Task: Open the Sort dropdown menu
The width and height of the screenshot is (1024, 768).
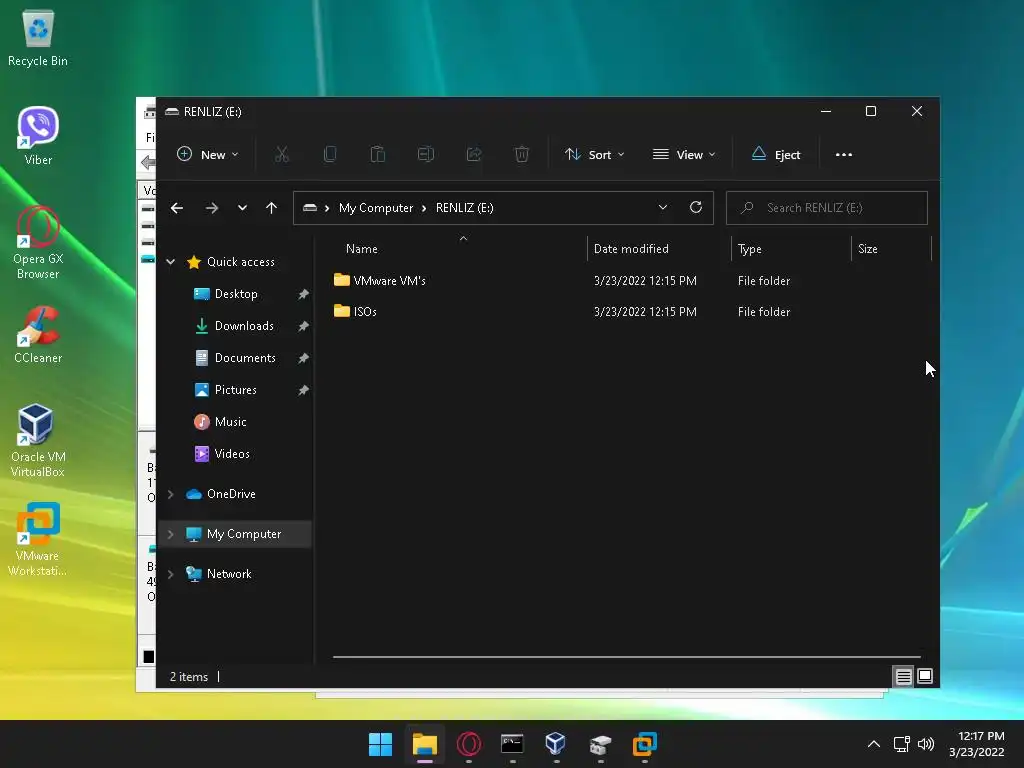Action: coord(595,155)
